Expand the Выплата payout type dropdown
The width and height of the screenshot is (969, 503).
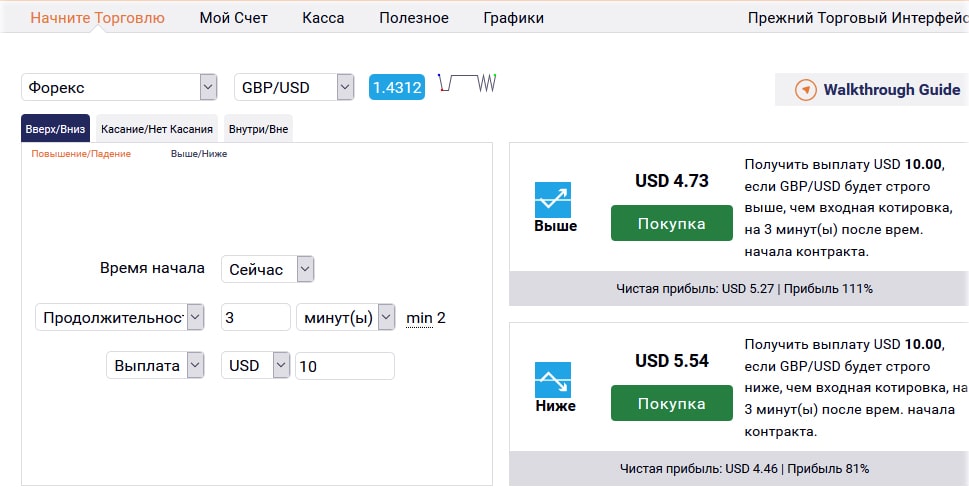point(155,366)
